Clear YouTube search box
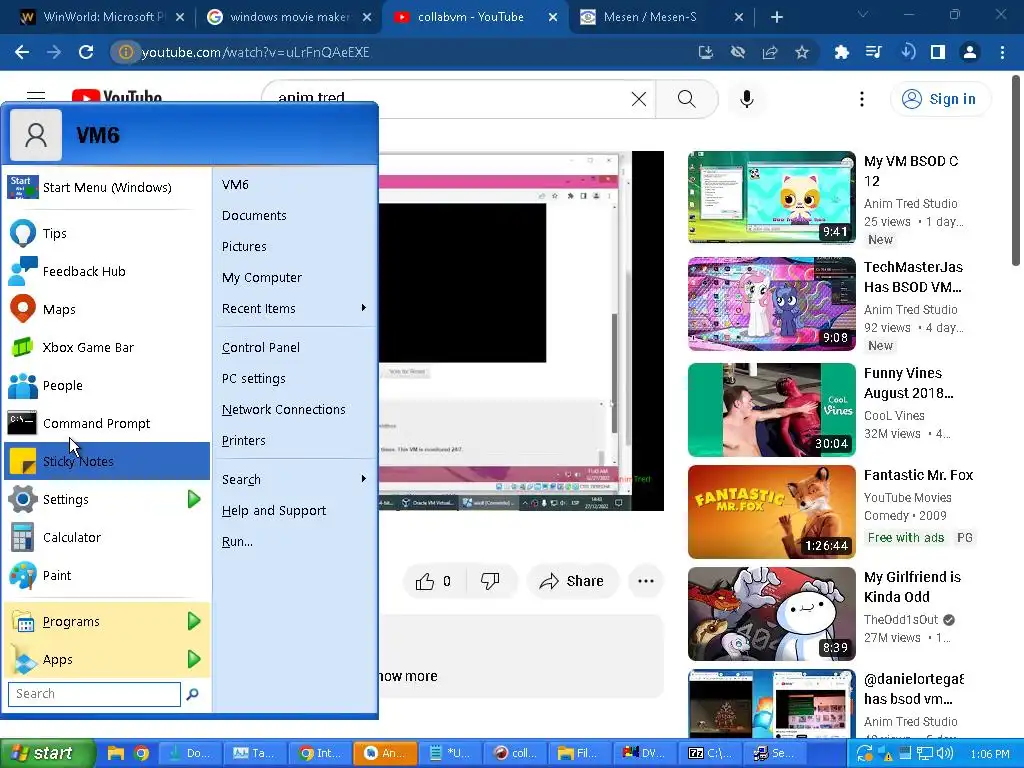Image resolution: width=1024 pixels, height=768 pixels. point(639,99)
